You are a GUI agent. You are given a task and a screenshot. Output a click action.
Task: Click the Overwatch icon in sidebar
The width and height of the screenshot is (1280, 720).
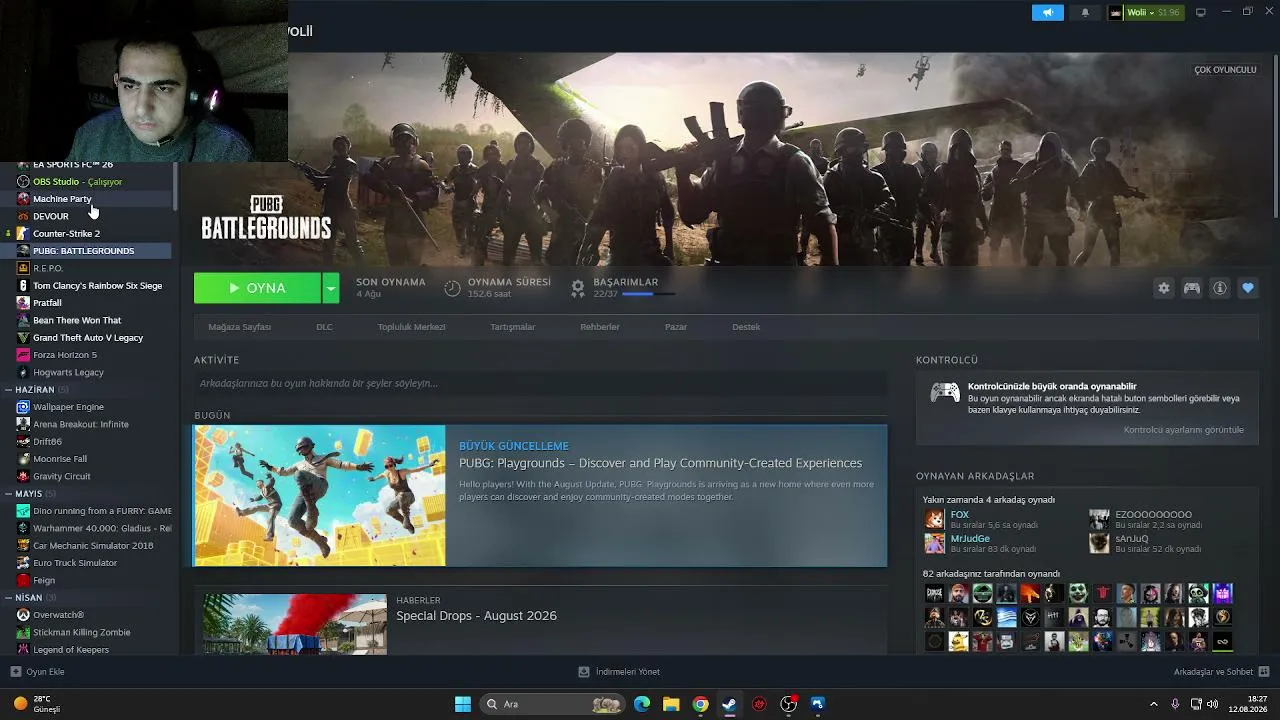click(x=23, y=615)
